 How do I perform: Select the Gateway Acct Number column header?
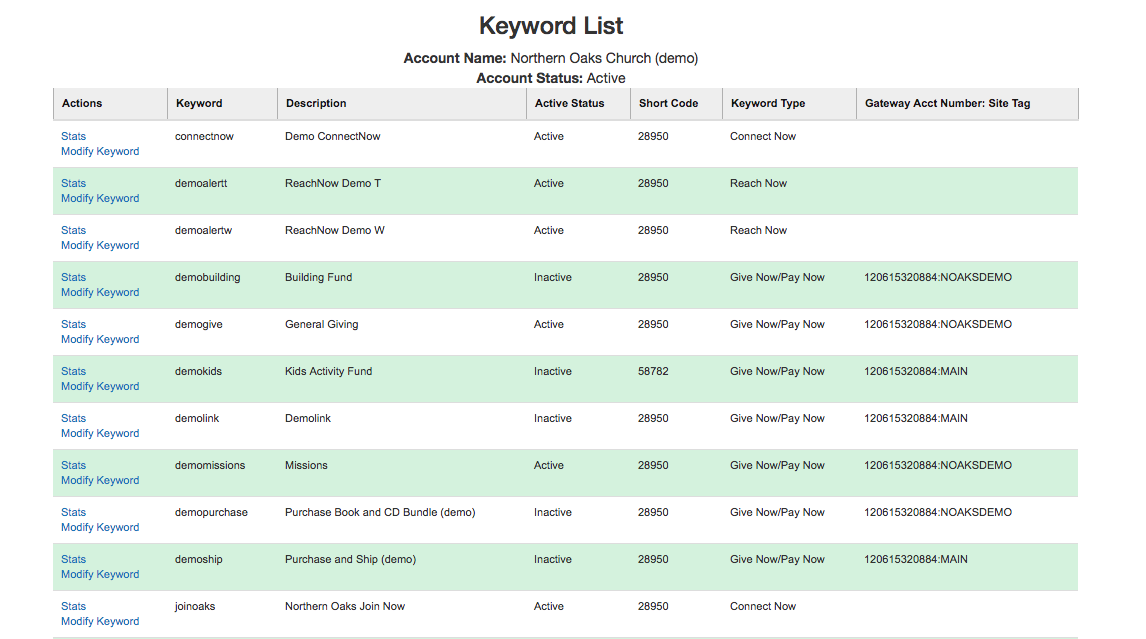(947, 103)
